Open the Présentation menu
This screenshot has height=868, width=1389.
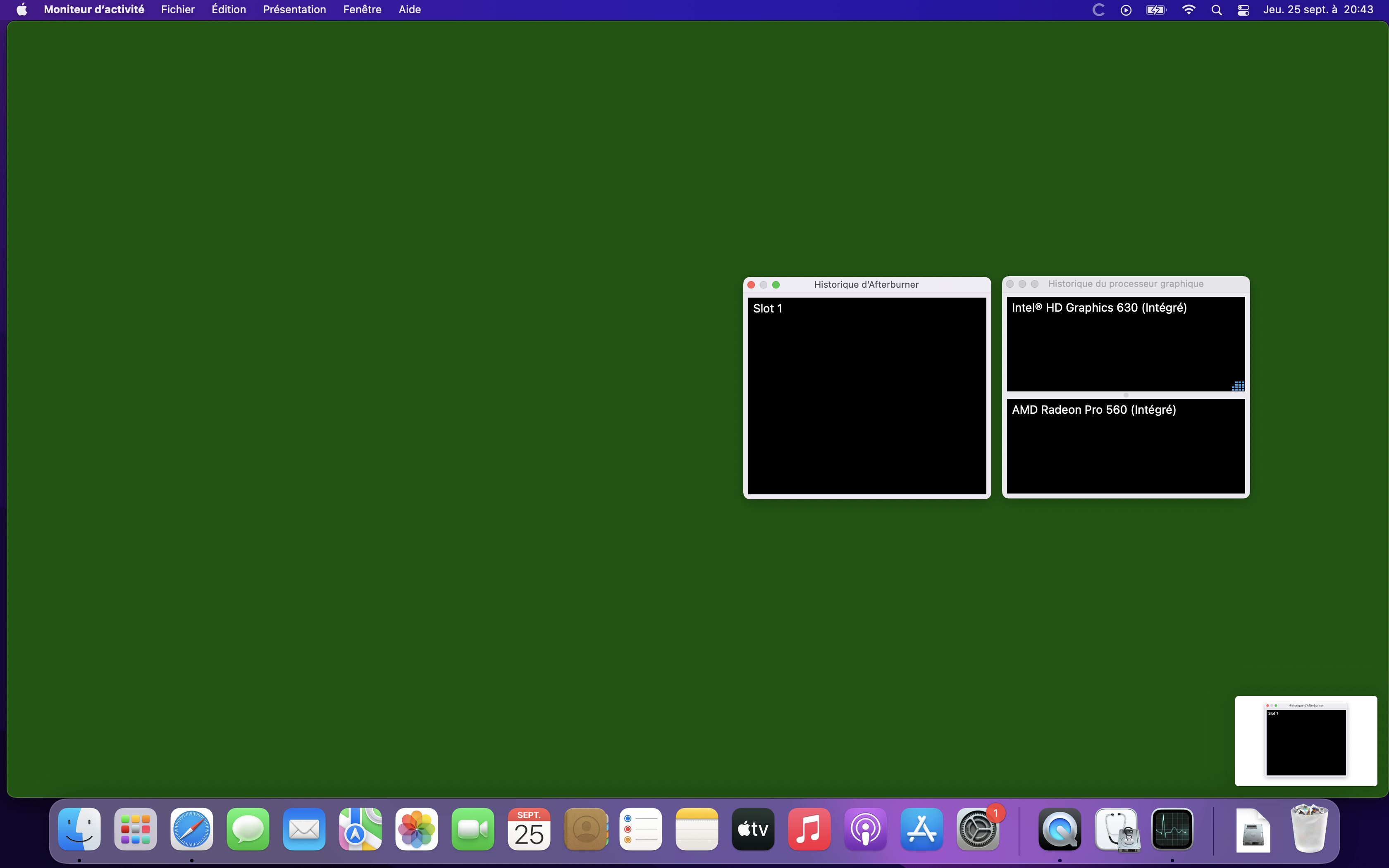click(294, 10)
